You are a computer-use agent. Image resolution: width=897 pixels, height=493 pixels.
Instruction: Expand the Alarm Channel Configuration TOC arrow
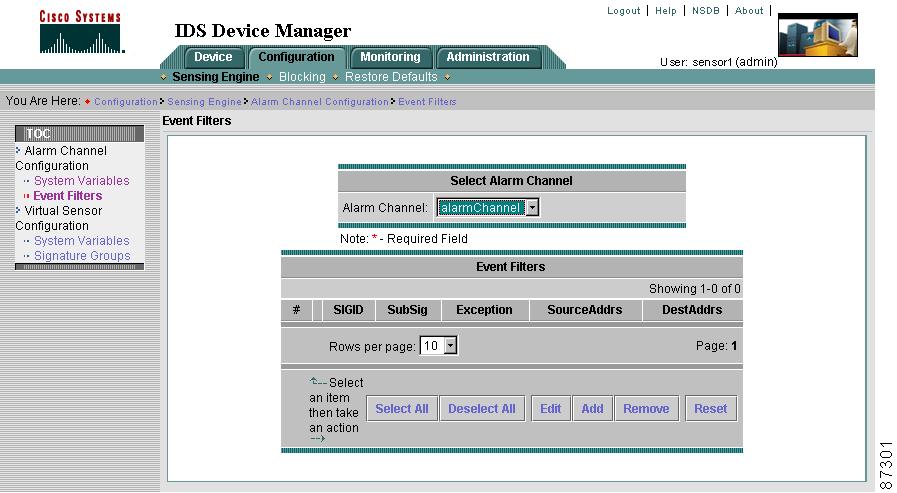pyautogui.click(x=18, y=150)
